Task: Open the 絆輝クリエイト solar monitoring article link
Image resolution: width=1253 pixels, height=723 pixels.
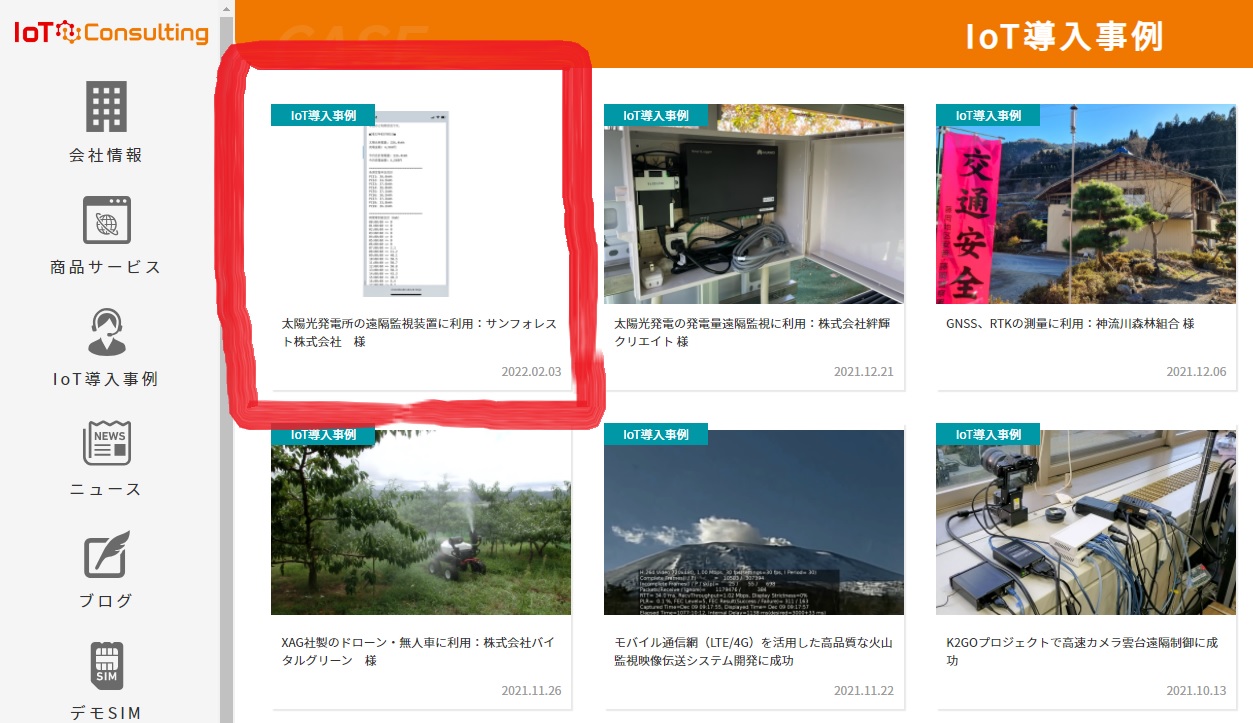Action: tap(751, 333)
